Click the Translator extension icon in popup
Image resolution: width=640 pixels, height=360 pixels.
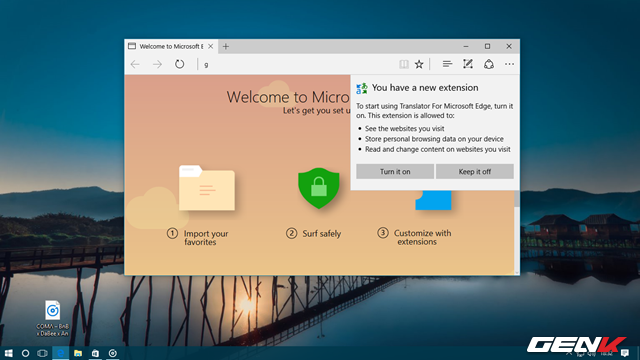362,88
